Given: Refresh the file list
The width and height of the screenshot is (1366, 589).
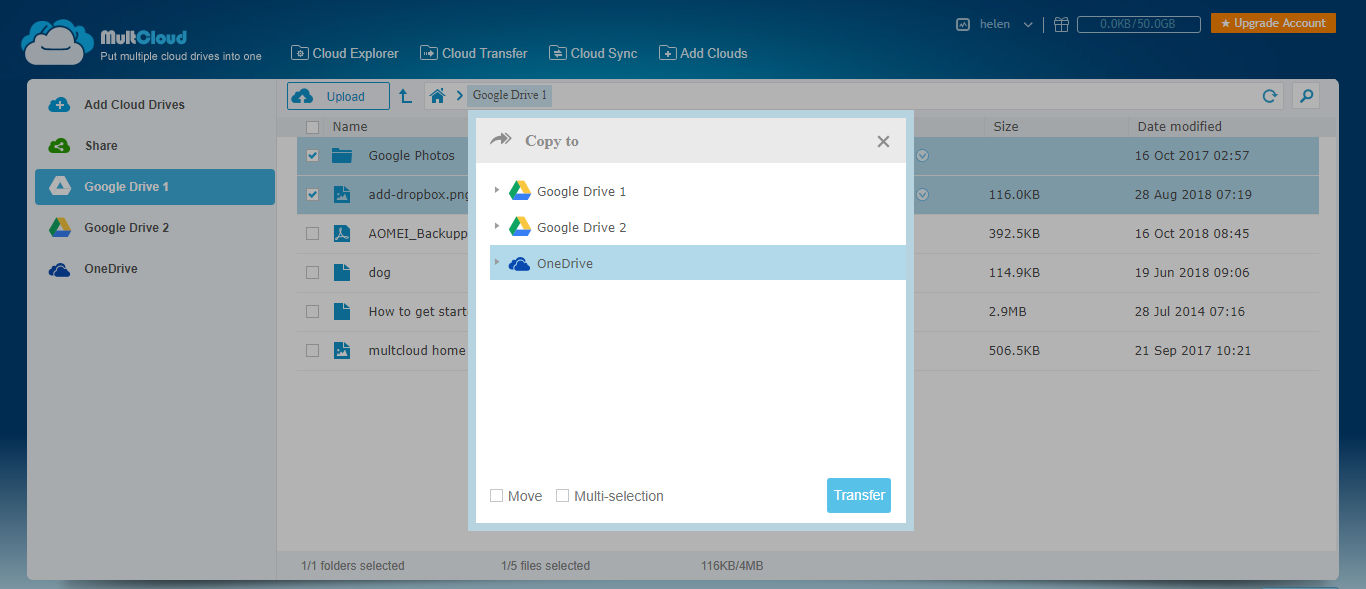Looking at the screenshot, I should pyautogui.click(x=1270, y=96).
